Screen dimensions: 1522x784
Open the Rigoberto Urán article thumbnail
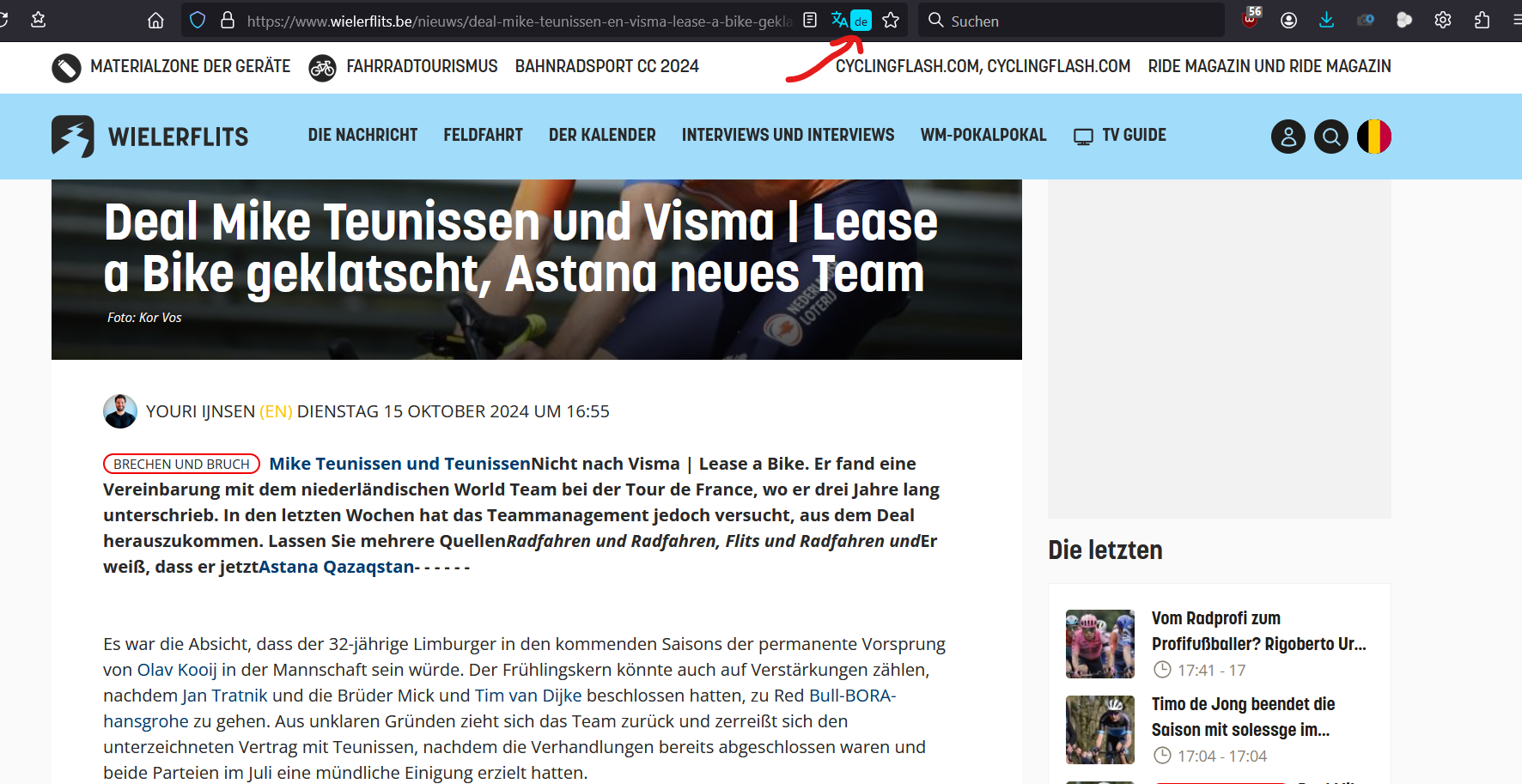(x=1099, y=644)
